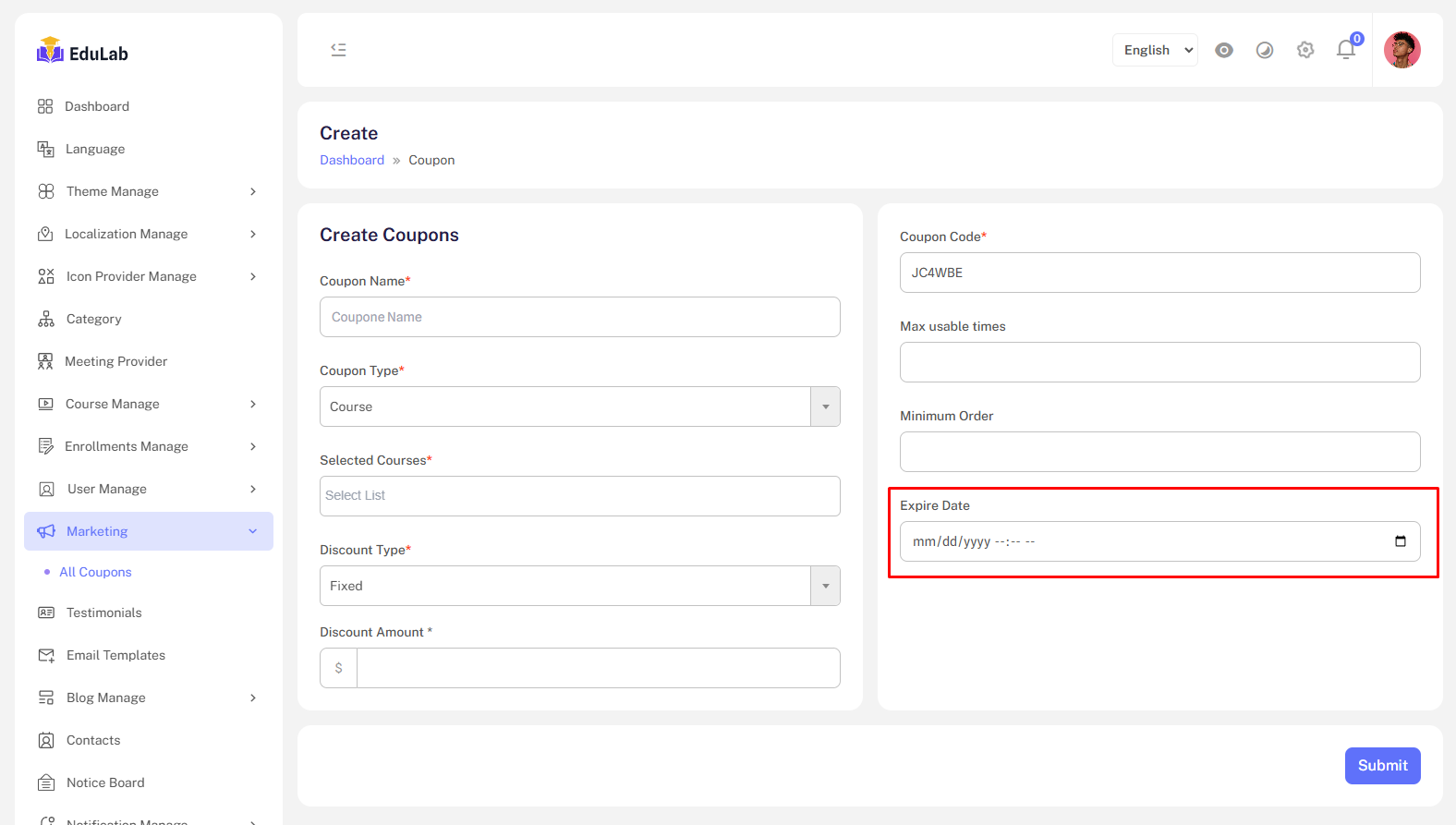1456x825 pixels.
Task: Focus the Coupon Name input field
Action: coord(579,317)
